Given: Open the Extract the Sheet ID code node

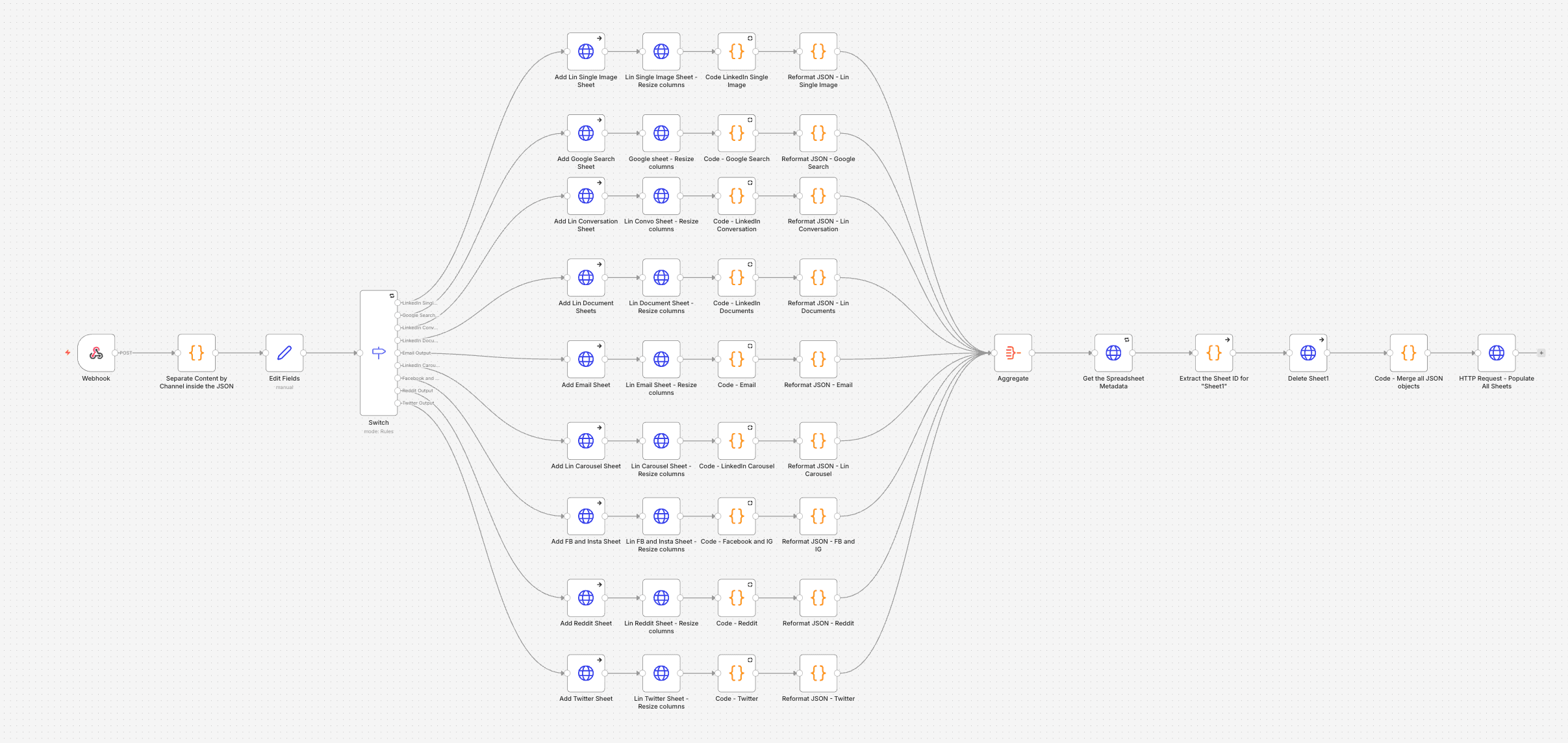Looking at the screenshot, I should pyautogui.click(x=1214, y=353).
